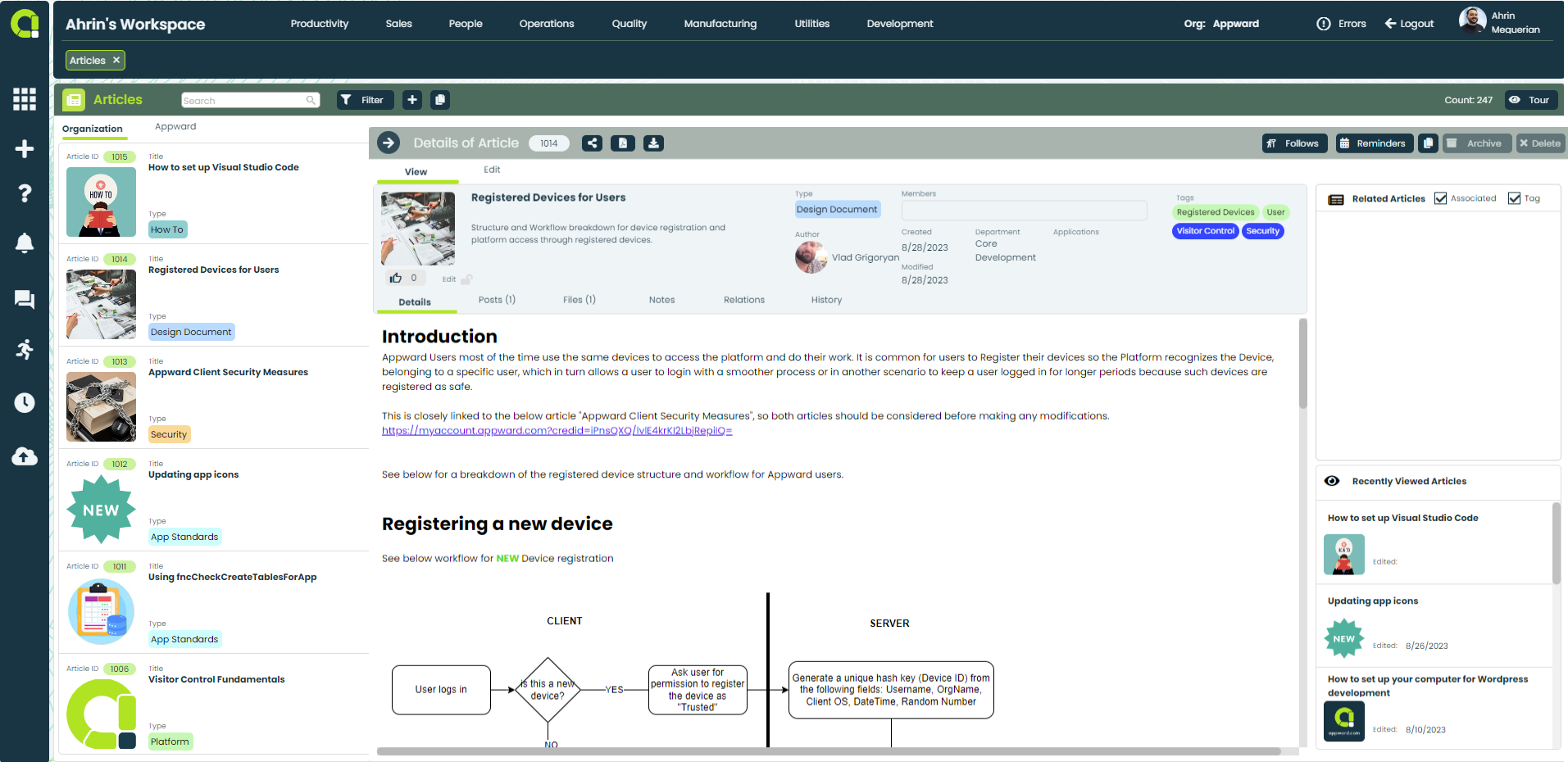Close the Articles tab chip
The width and height of the screenshot is (1568, 762).
coord(116,60)
